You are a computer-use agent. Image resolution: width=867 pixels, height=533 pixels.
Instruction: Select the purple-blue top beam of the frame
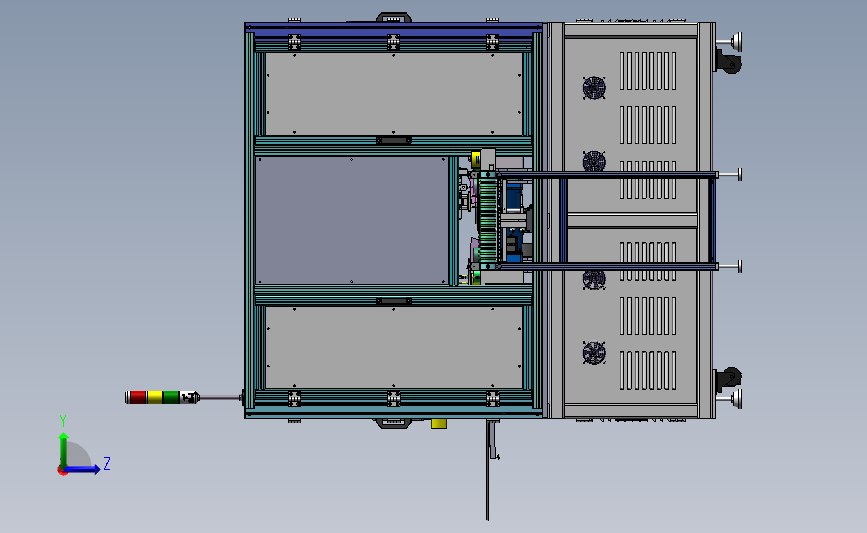pos(394,30)
